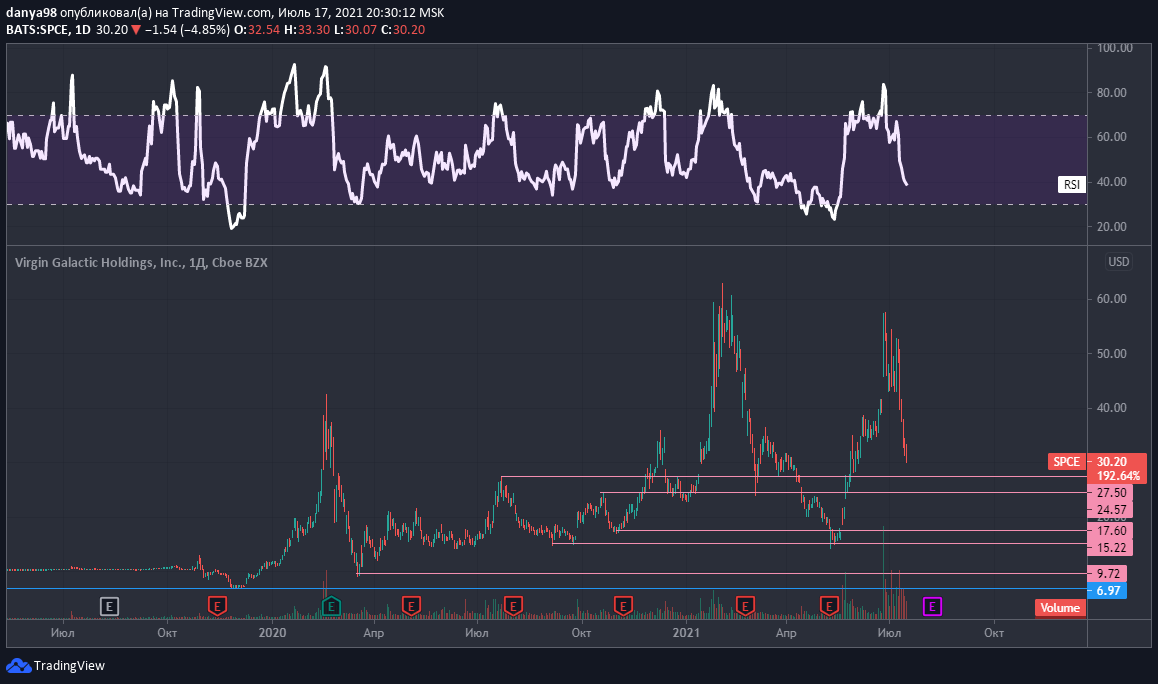Image resolution: width=1158 pixels, height=684 pixels.
Task: Click the 2021 time axis label
Action: (x=686, y=633)
